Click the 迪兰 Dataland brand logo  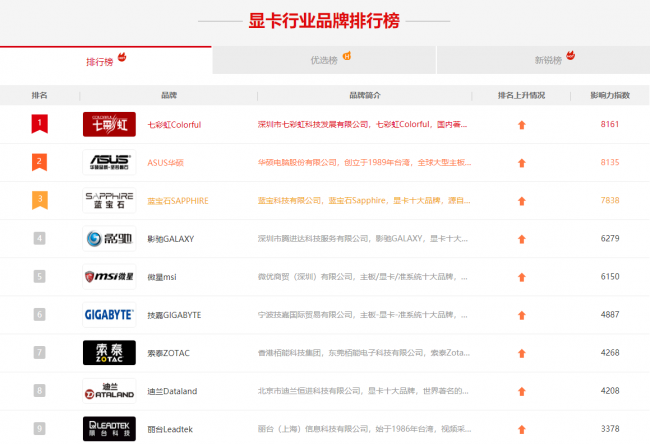click(x=109, y=391)
